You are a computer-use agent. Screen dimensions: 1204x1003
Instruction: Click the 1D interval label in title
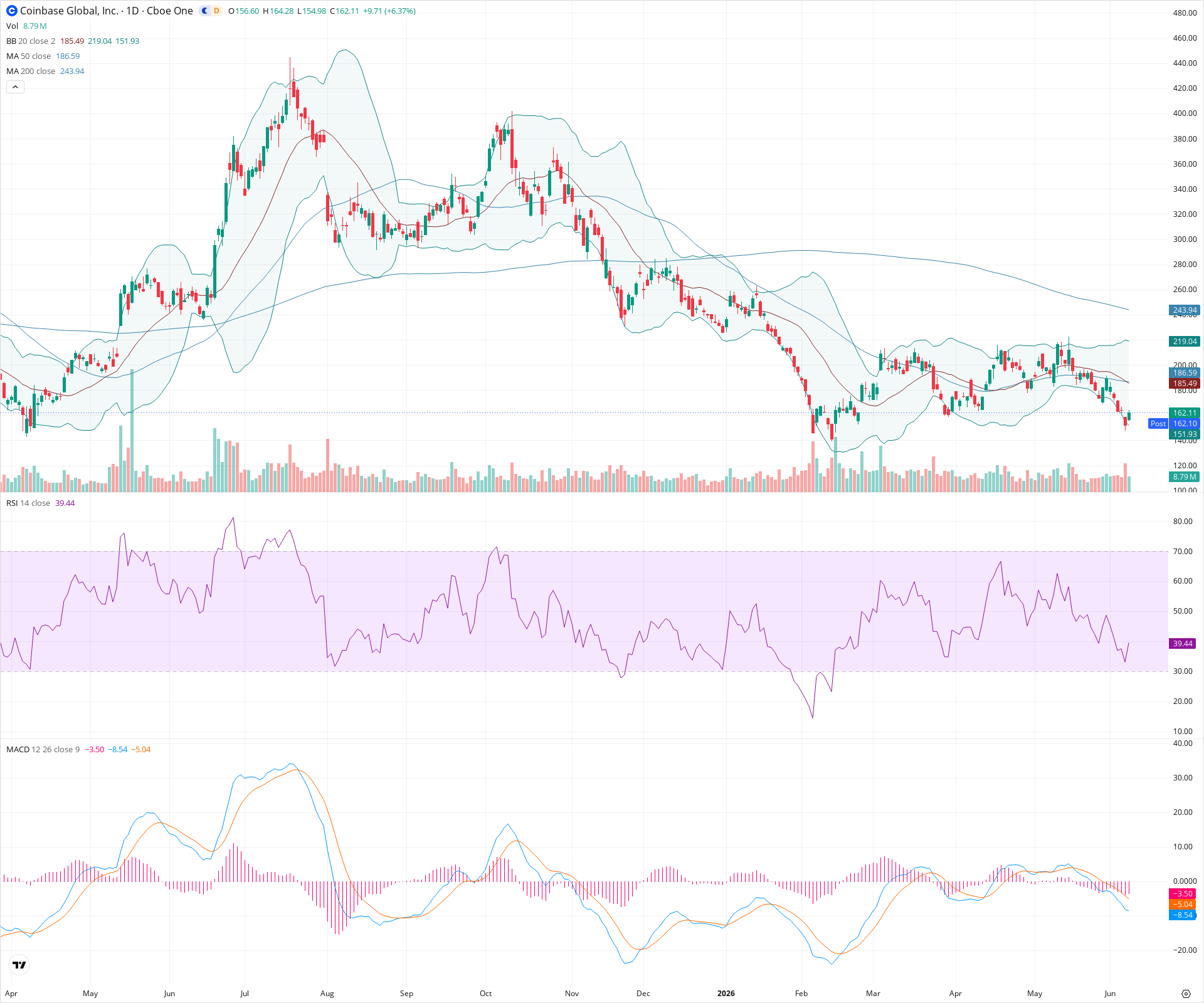[132, 11]
